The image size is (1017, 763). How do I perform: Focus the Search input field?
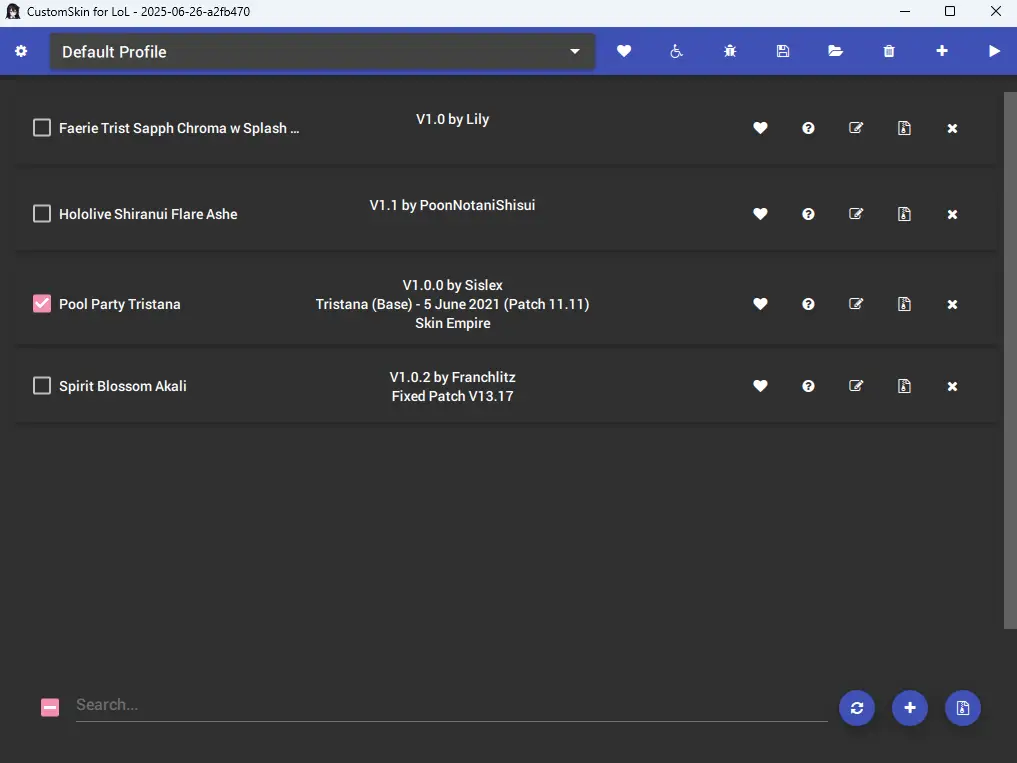tap(451, 705)
